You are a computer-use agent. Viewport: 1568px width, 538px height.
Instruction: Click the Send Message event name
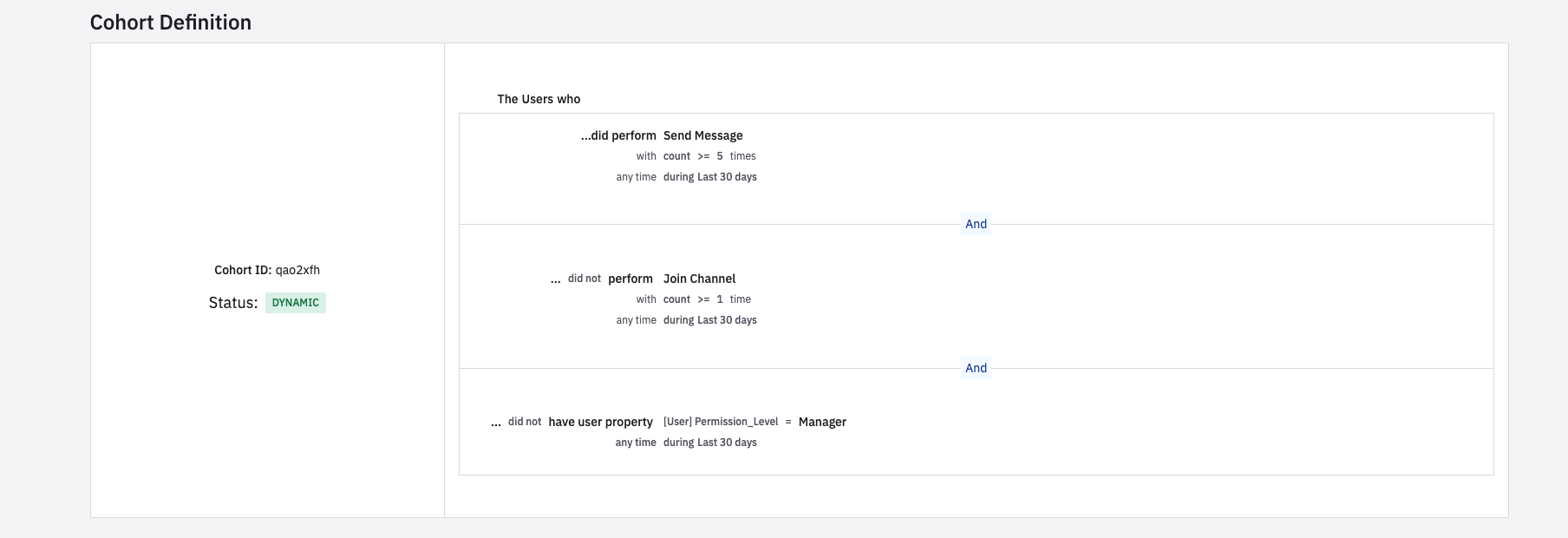pos(702,135)
